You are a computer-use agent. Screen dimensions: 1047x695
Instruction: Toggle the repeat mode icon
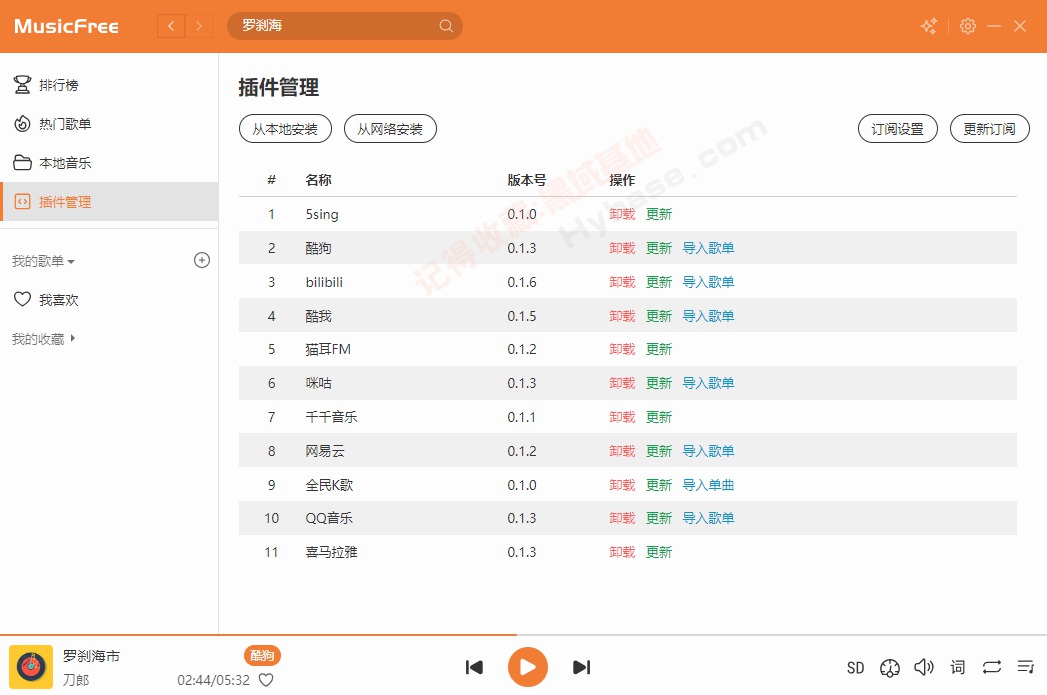992,667
